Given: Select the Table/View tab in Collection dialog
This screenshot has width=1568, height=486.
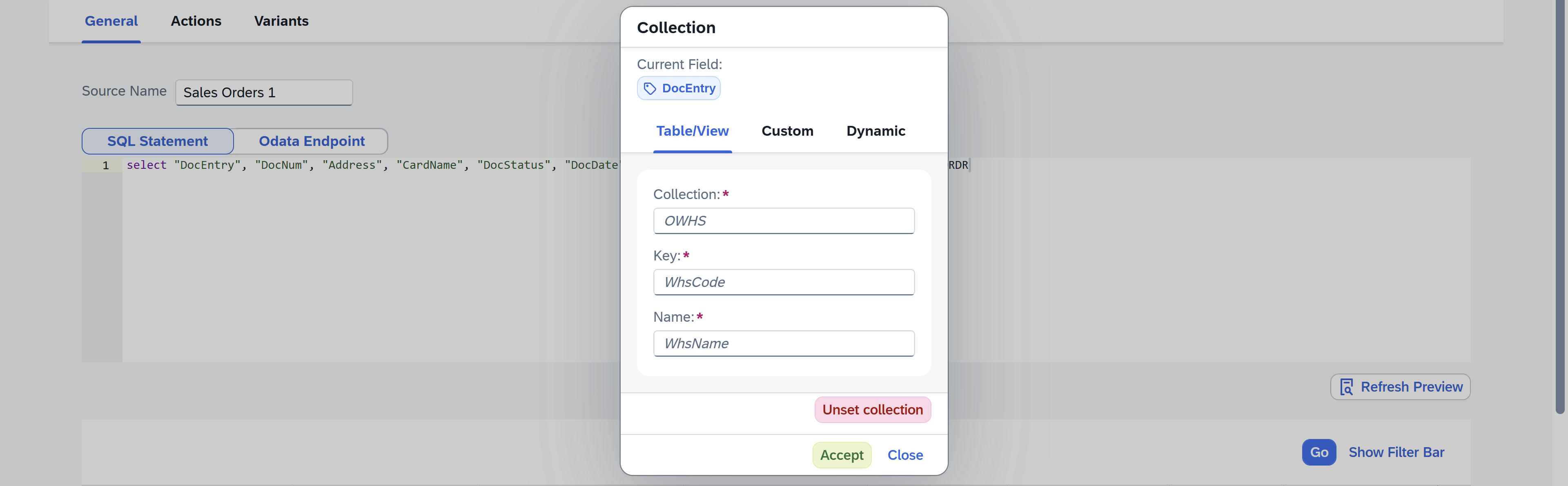Looking at the screenshot, I should (x=692, y=130).
